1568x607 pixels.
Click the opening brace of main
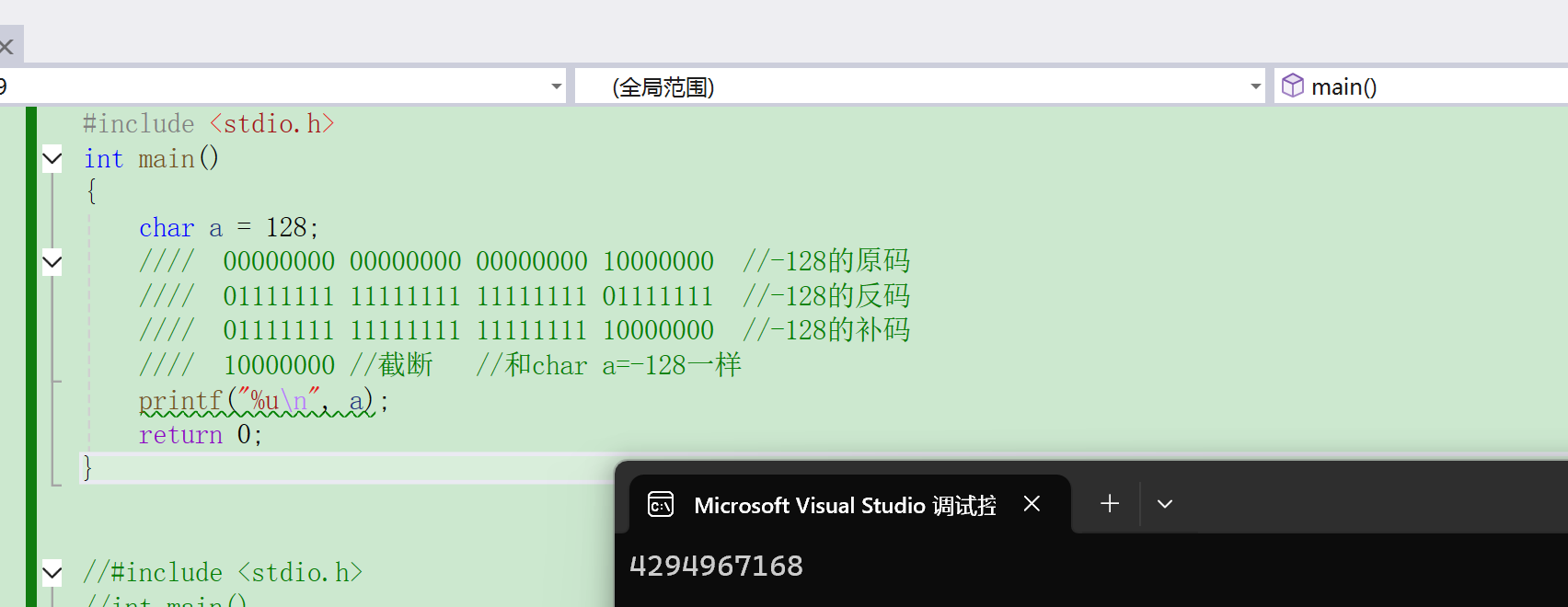click(90, 191)
